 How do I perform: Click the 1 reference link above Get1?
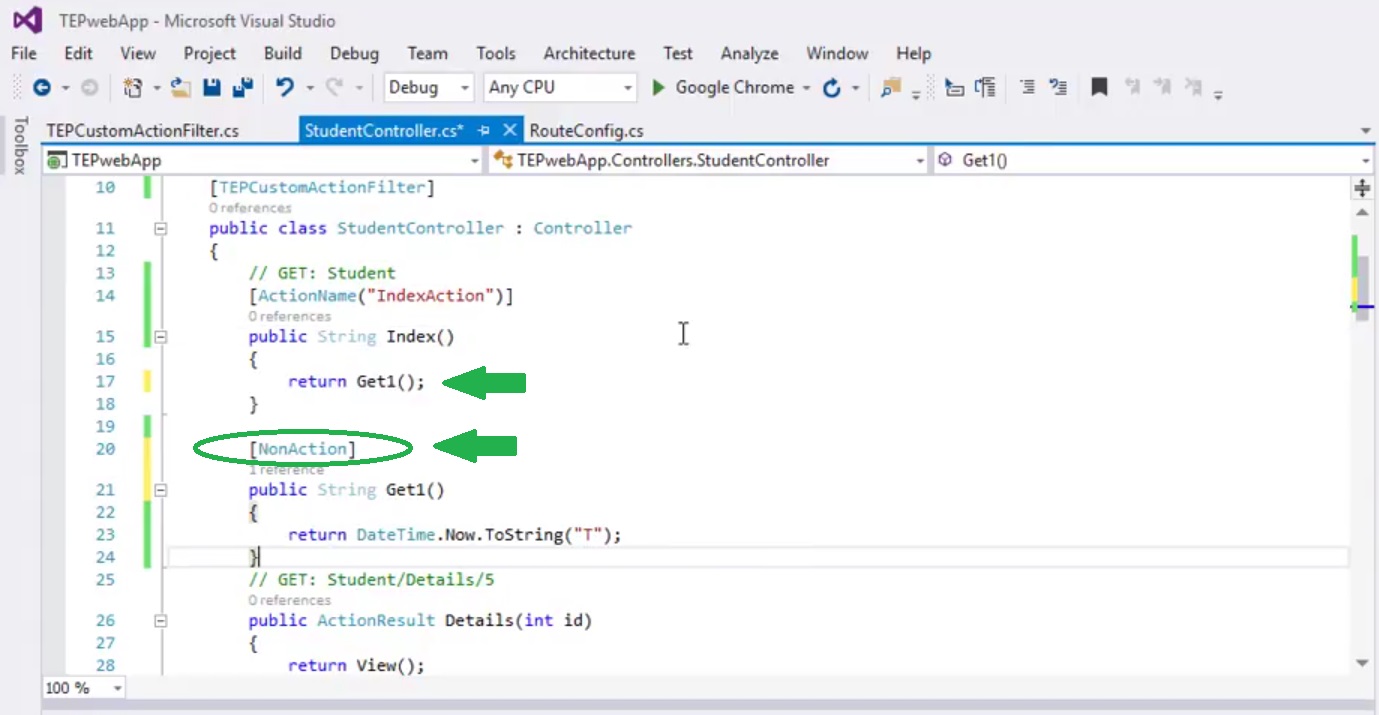pyautogui.click(x=286, y=469)
